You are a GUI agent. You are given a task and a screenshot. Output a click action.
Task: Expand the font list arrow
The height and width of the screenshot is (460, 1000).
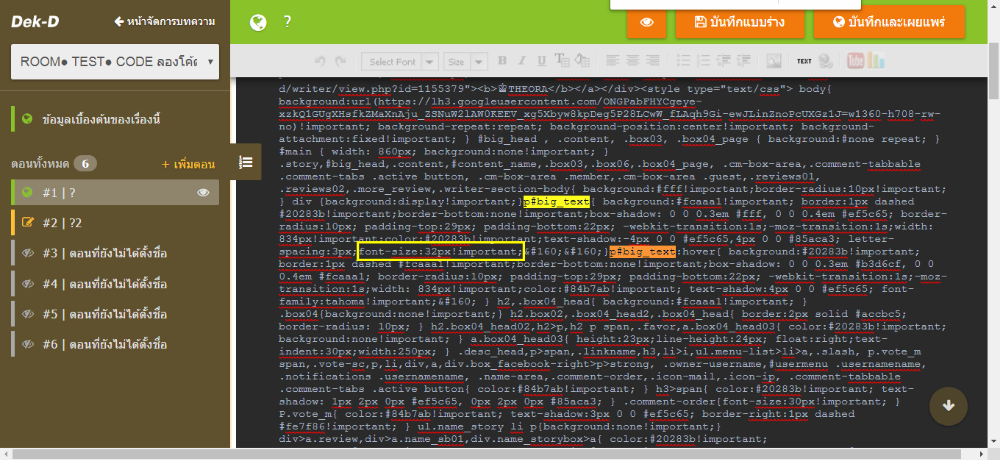[x=430, y=61]
